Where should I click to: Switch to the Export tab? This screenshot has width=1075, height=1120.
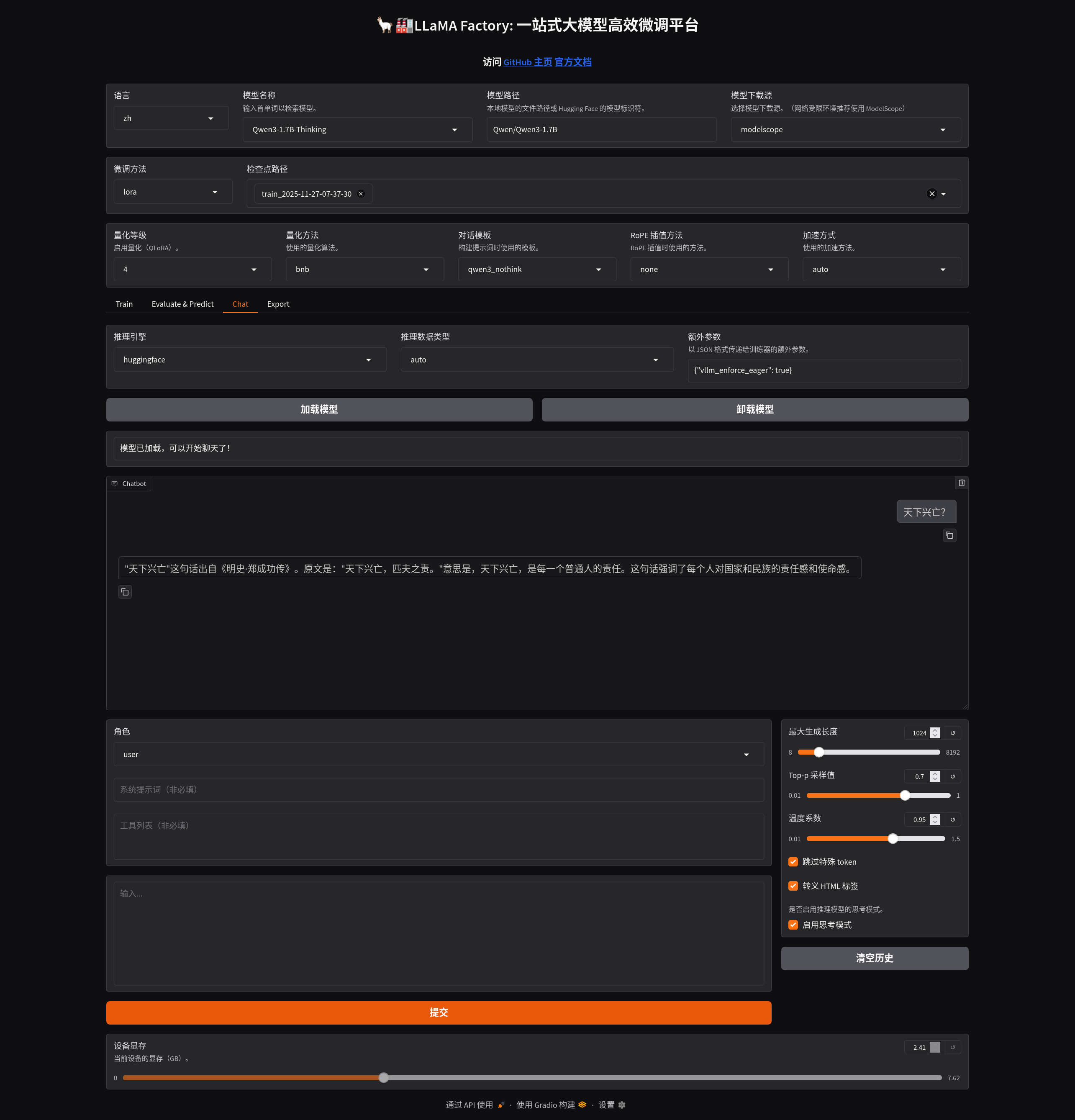tap(278, 304)
